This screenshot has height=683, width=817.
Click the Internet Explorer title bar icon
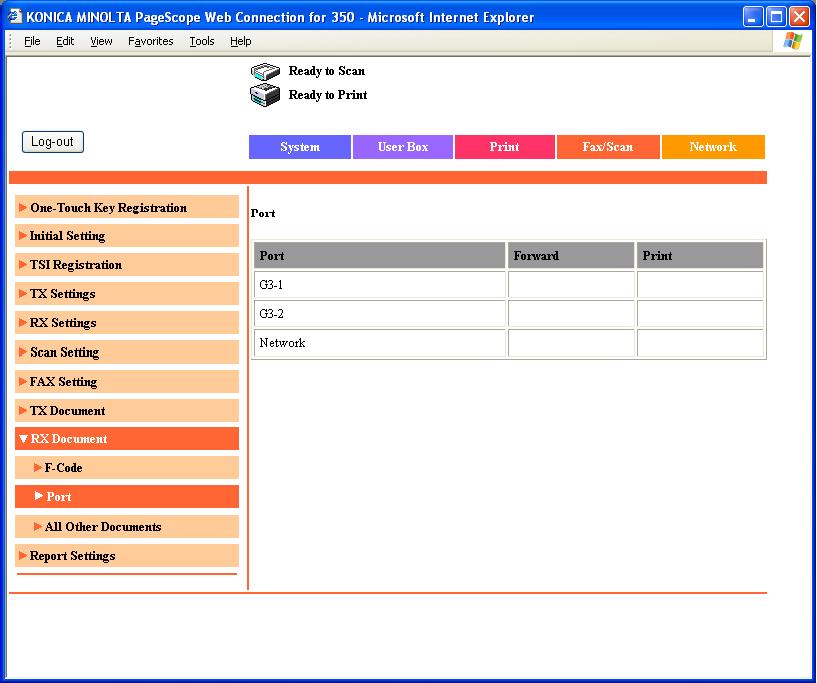coord(14,17)
